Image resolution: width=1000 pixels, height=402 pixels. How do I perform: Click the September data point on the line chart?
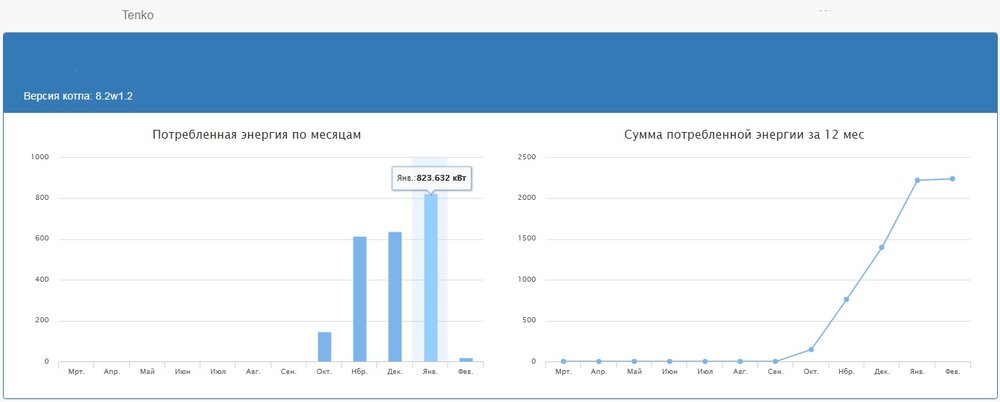[776, 361]
